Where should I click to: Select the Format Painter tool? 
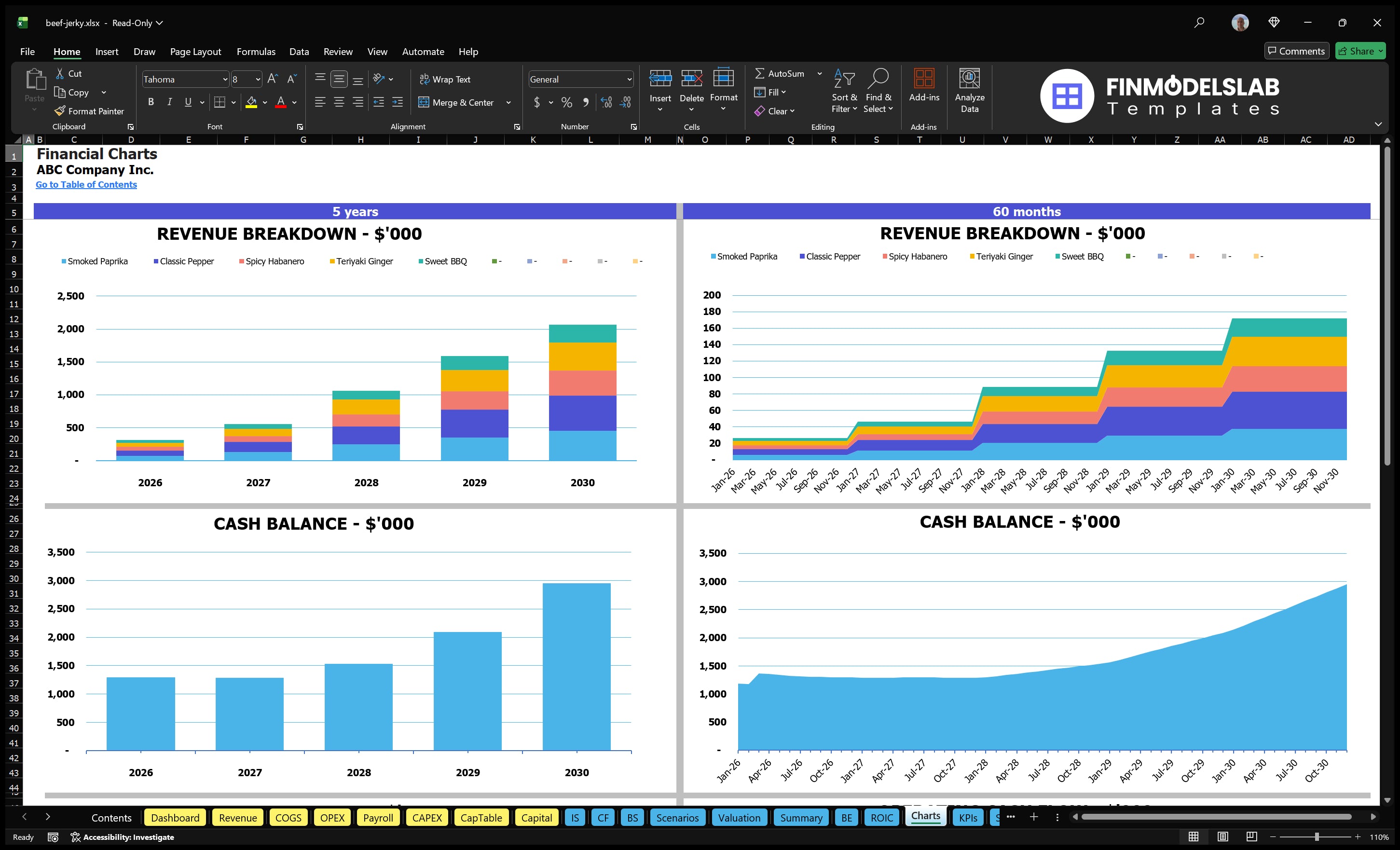[x=89, y=111]
